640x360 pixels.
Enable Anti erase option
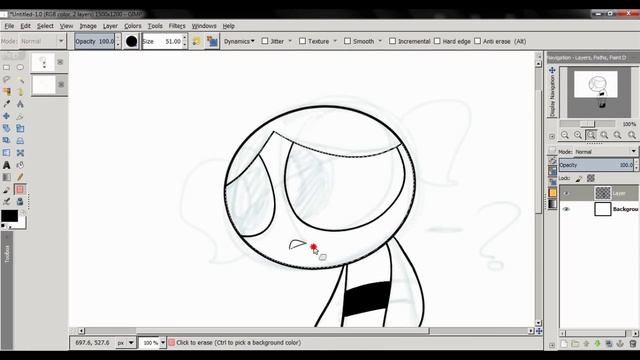pos(478,41)
